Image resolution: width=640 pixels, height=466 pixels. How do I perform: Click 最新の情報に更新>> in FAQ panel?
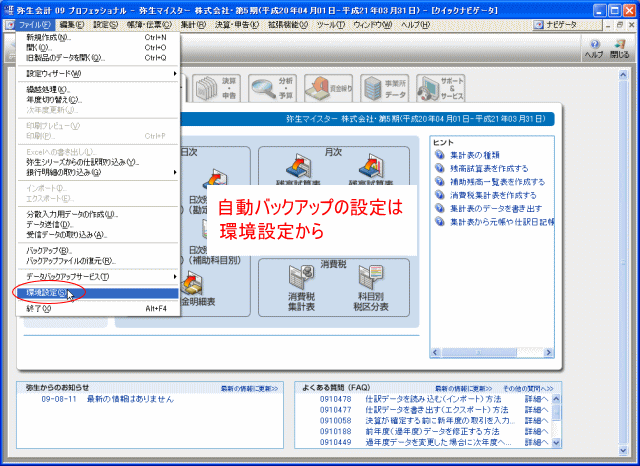tap(463, 388)
